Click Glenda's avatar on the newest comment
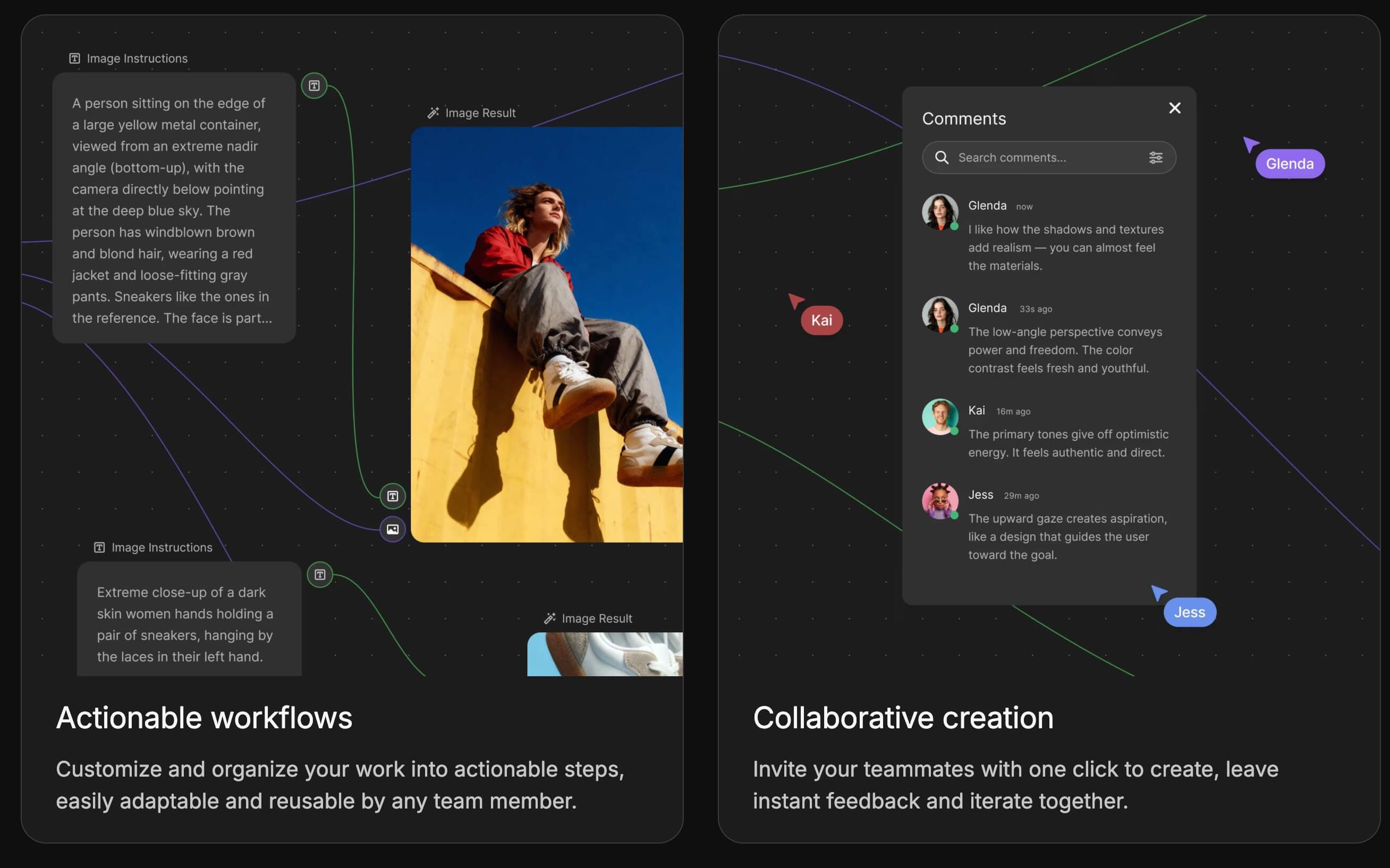The width and height of the screenshot is (1390, 868). (x=940, y=212)
